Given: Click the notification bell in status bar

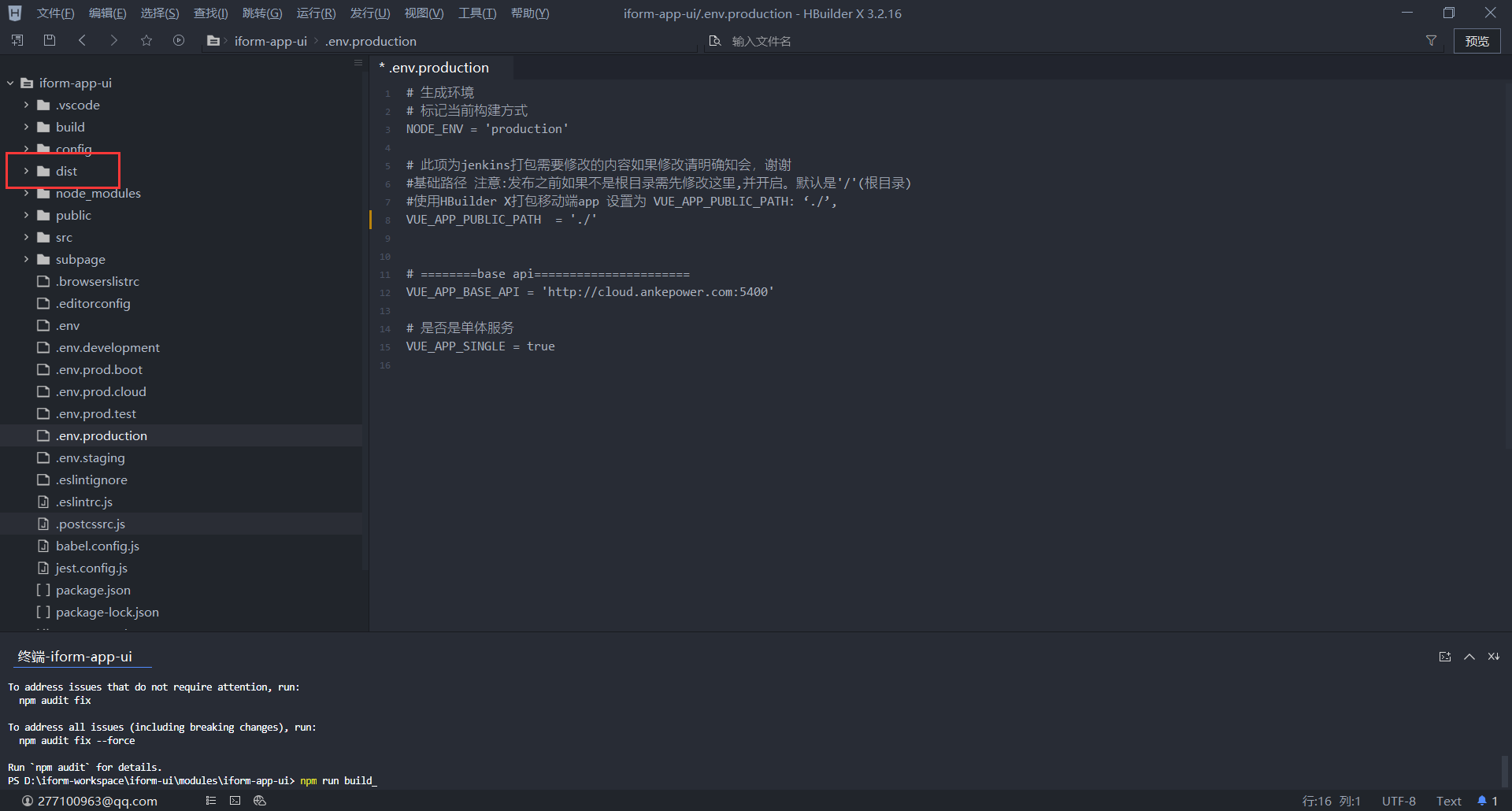Looking at the screenshot, I should [1482, 801].
